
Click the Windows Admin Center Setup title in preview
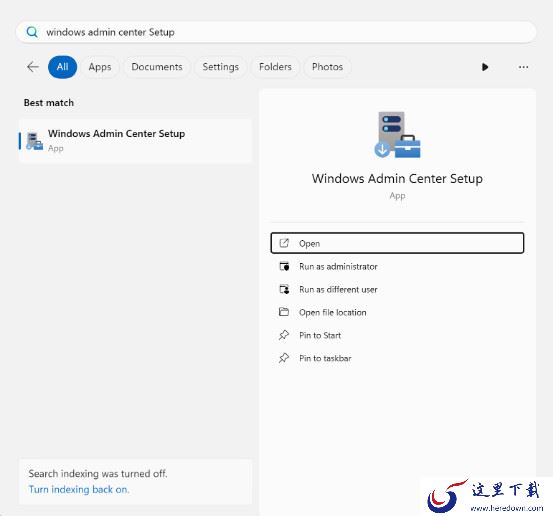click(x=397, y=178)
